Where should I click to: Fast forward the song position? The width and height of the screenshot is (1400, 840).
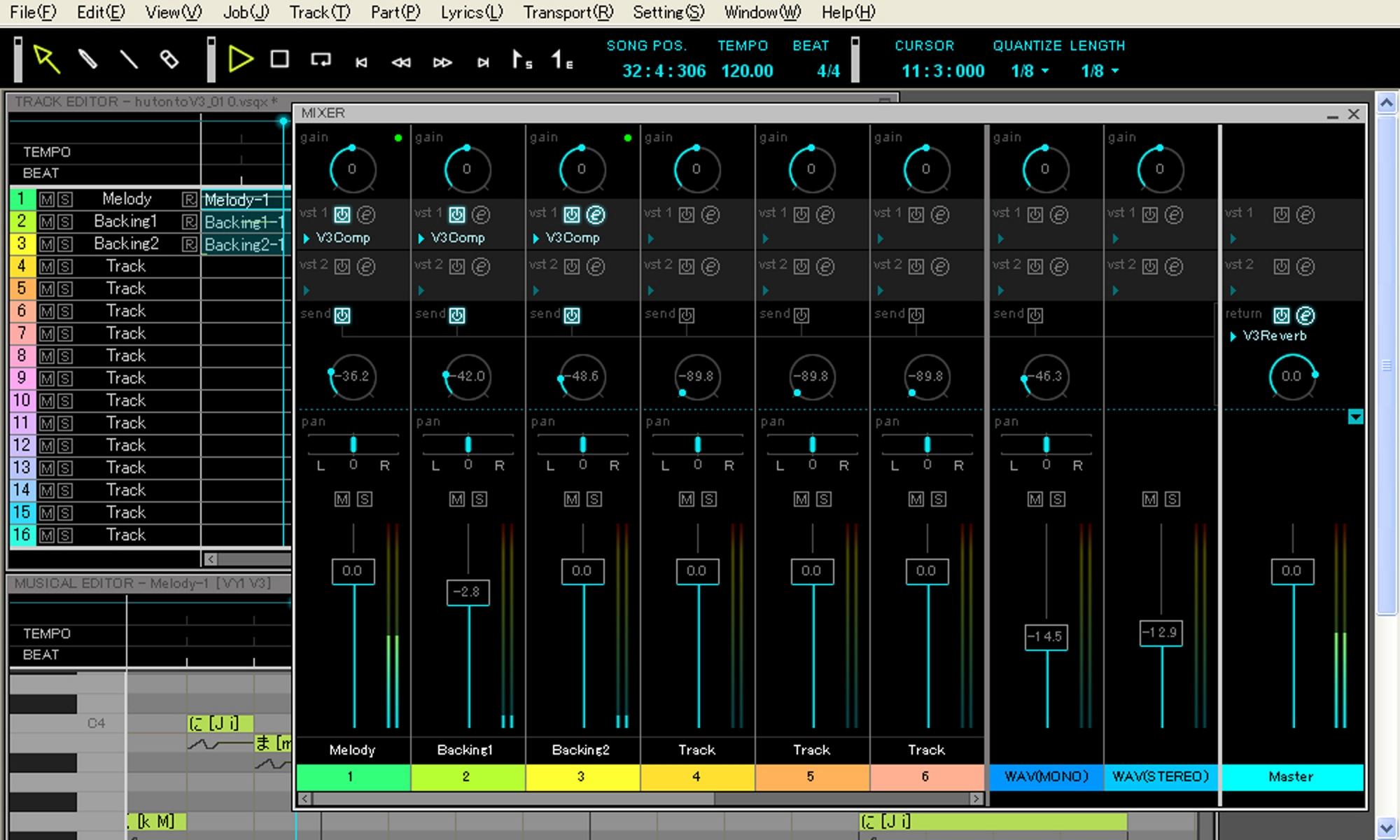pos(442,62)
